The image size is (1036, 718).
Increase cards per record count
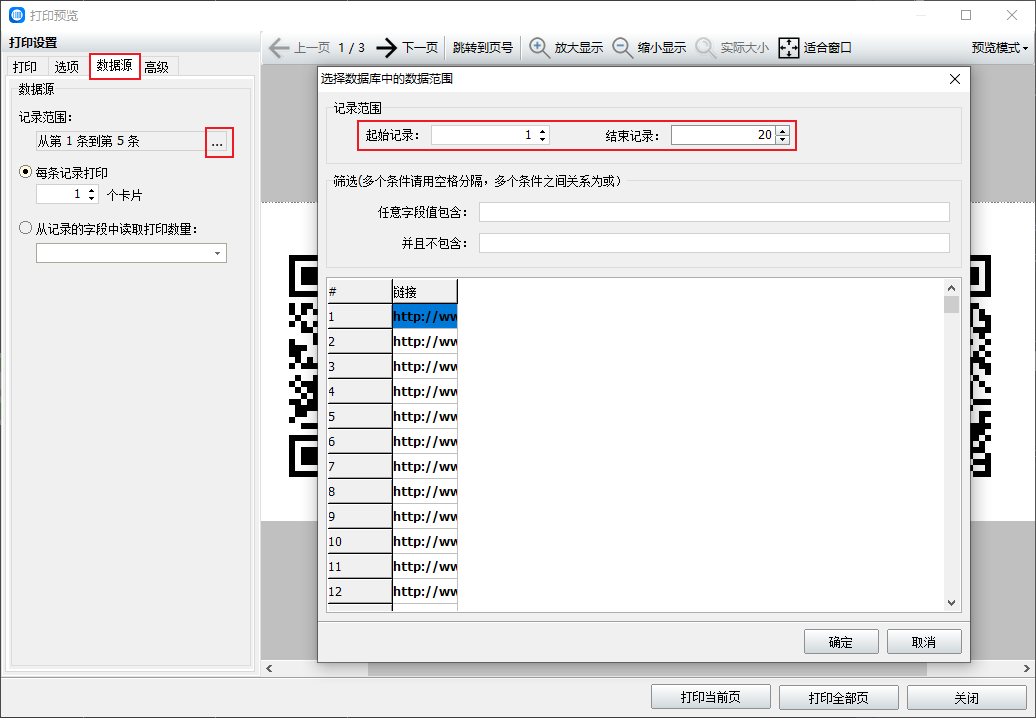click(x=91, y=190)
